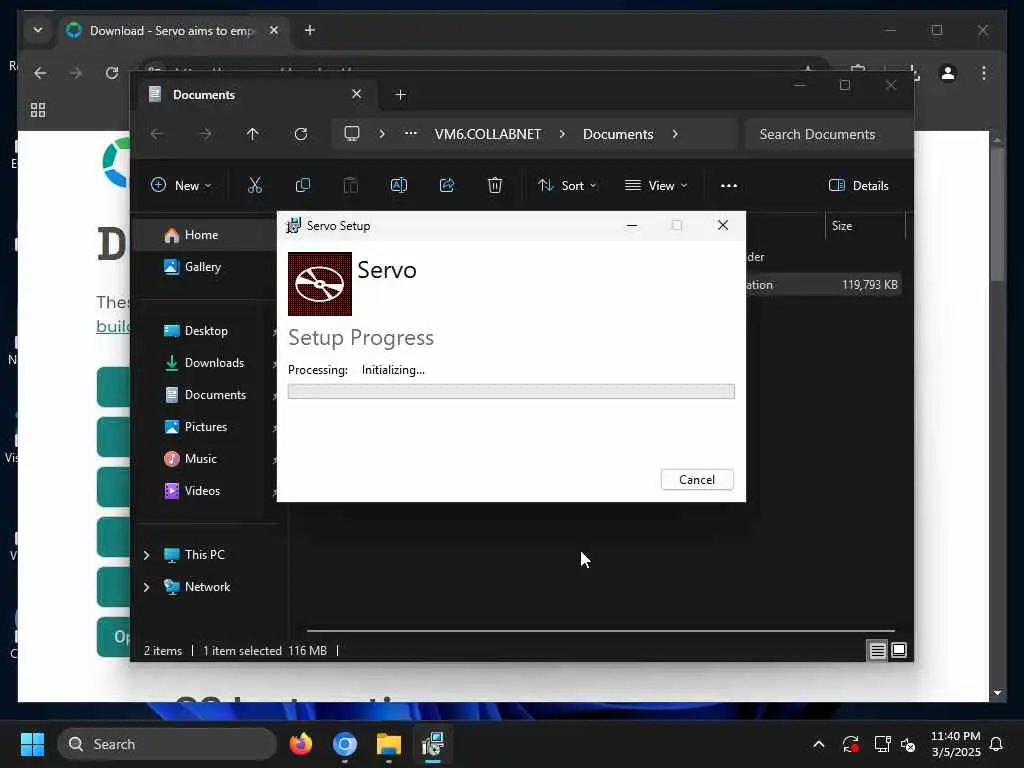Expand the Network tree node
Screen dimensions: 1024x768
click(x=147, y=587)
